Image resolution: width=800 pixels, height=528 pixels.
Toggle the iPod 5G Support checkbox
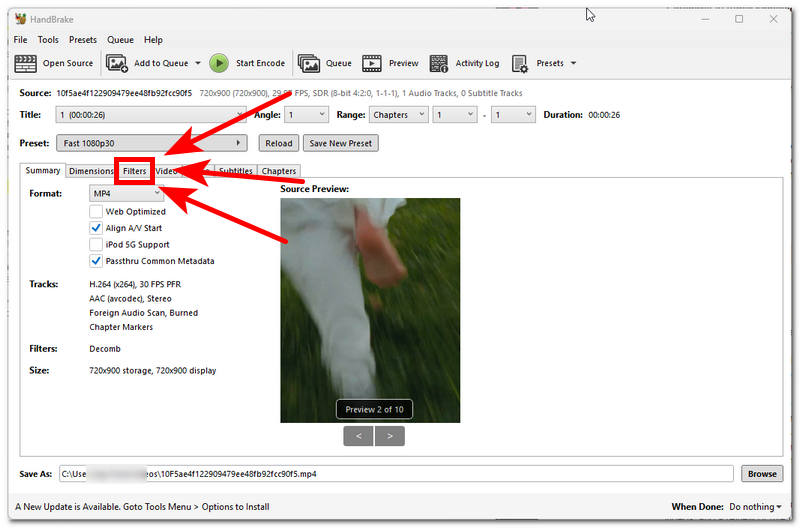point(96,244)
